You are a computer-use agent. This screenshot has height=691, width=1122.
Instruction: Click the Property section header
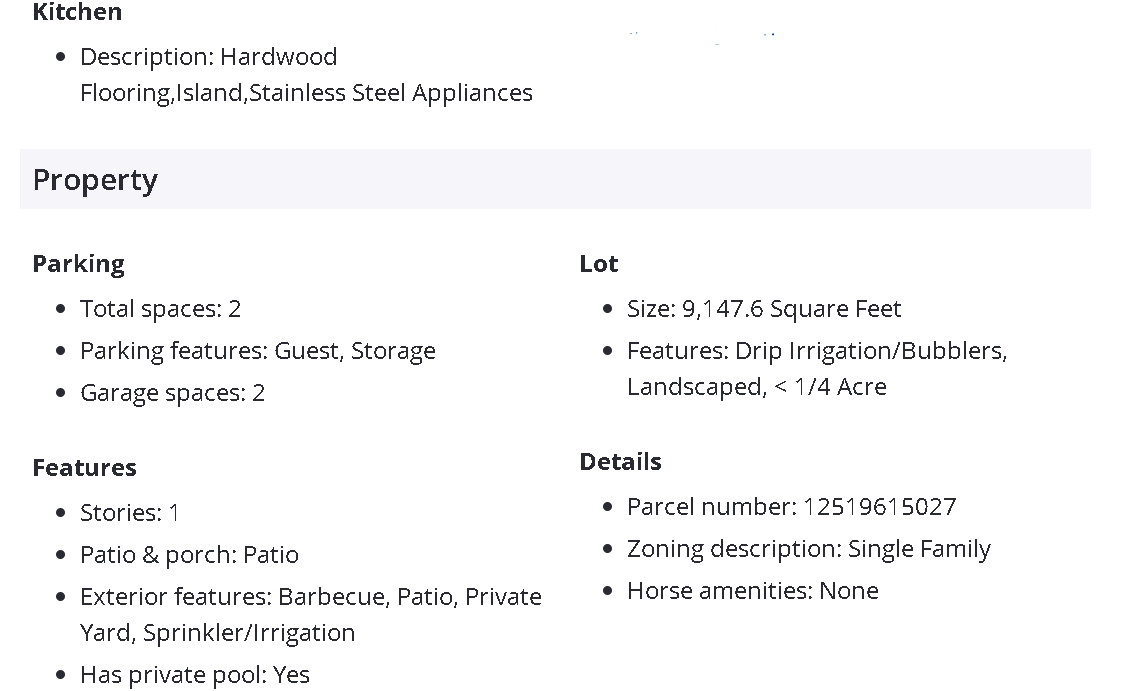pos(96,180)
